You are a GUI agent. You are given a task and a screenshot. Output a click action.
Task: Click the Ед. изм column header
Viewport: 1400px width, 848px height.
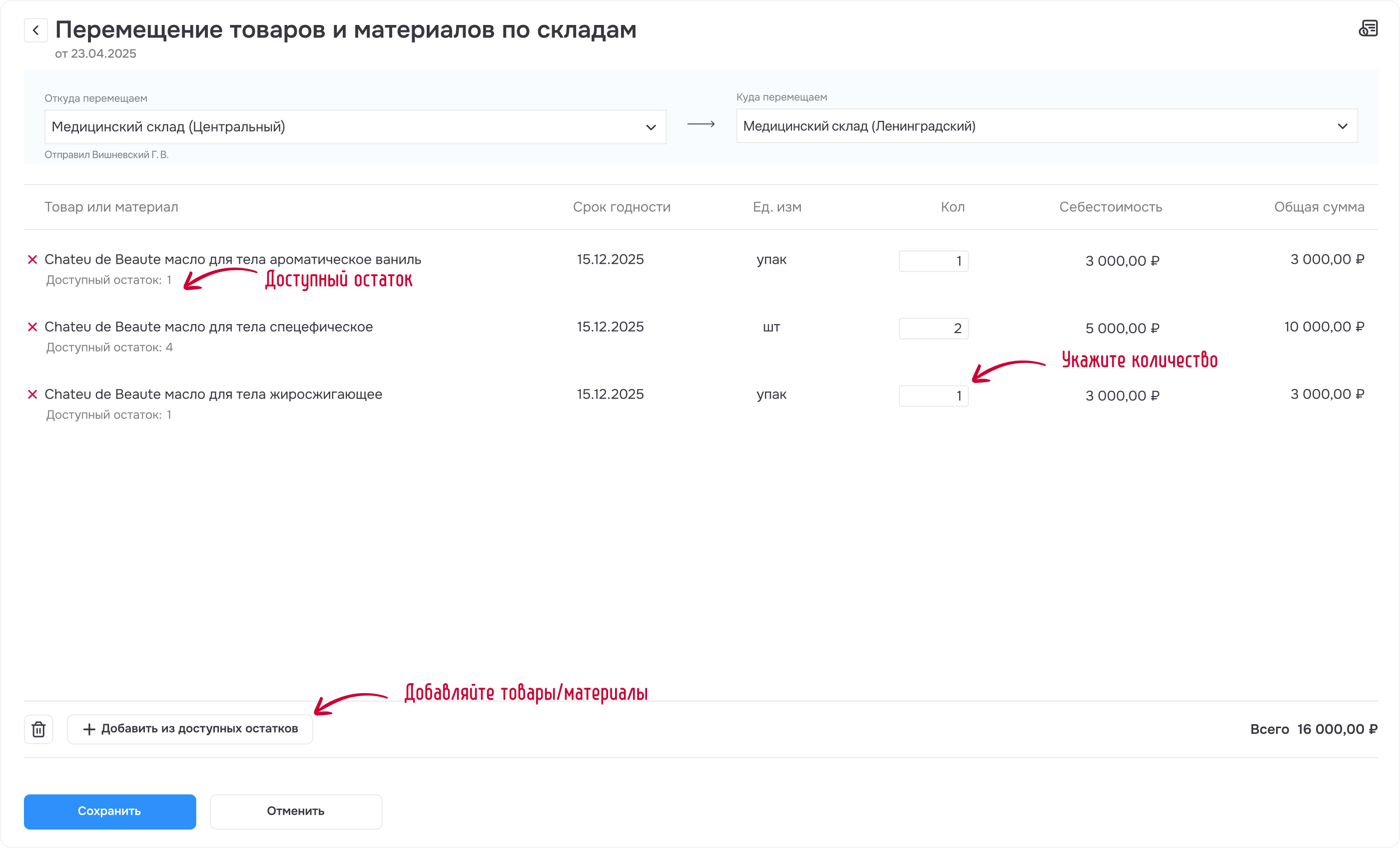click(777, 207)
